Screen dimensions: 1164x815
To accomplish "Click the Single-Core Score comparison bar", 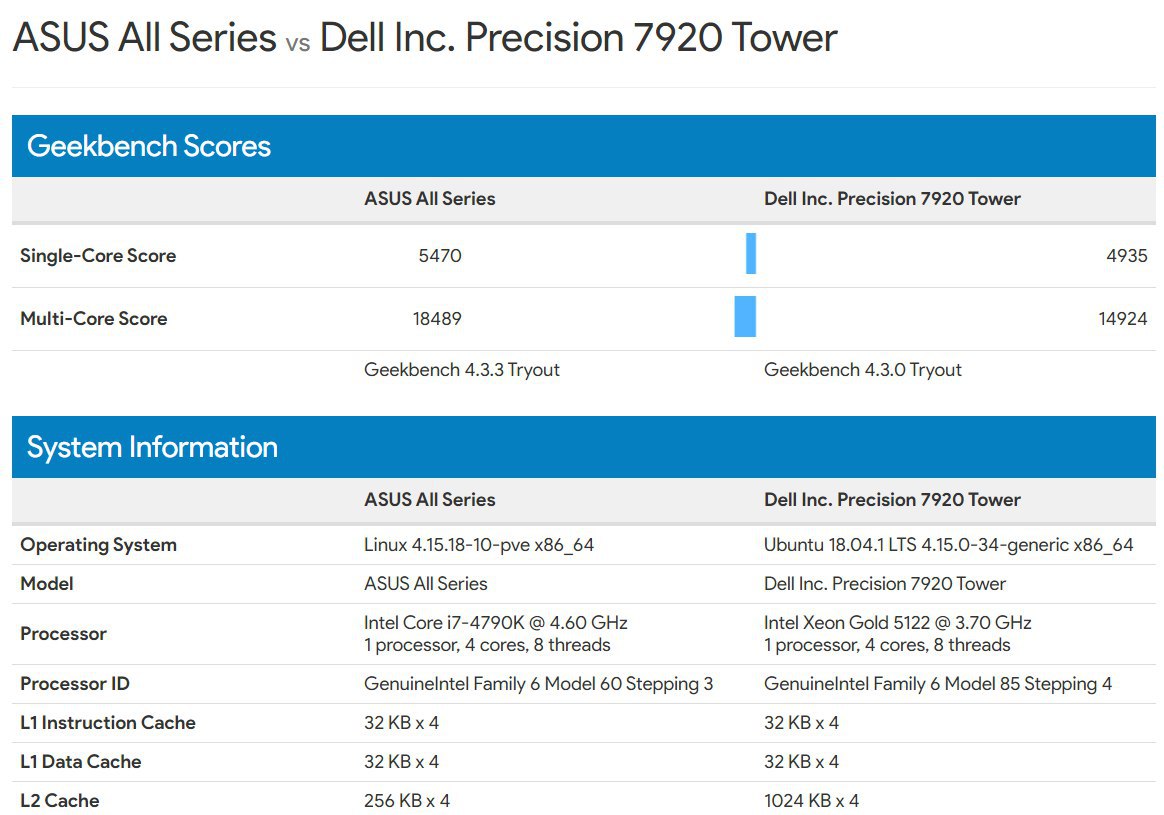I will [751, 254].
